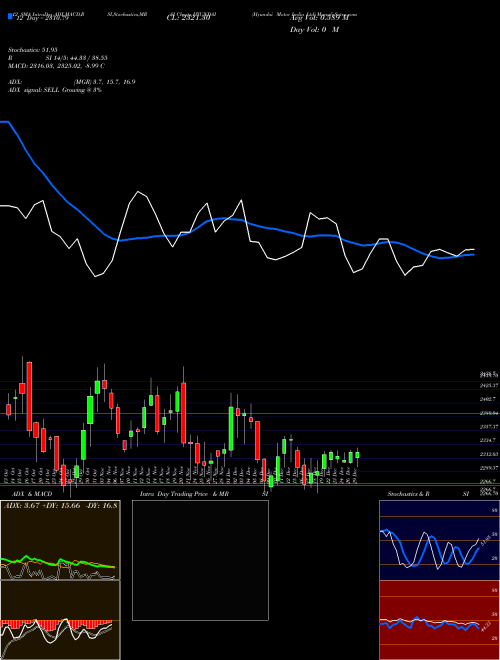Viewport: 500px width, 660px height.
Task: Click the 'Stochastics & R' panel title
Action: click(x=409, y=494)
